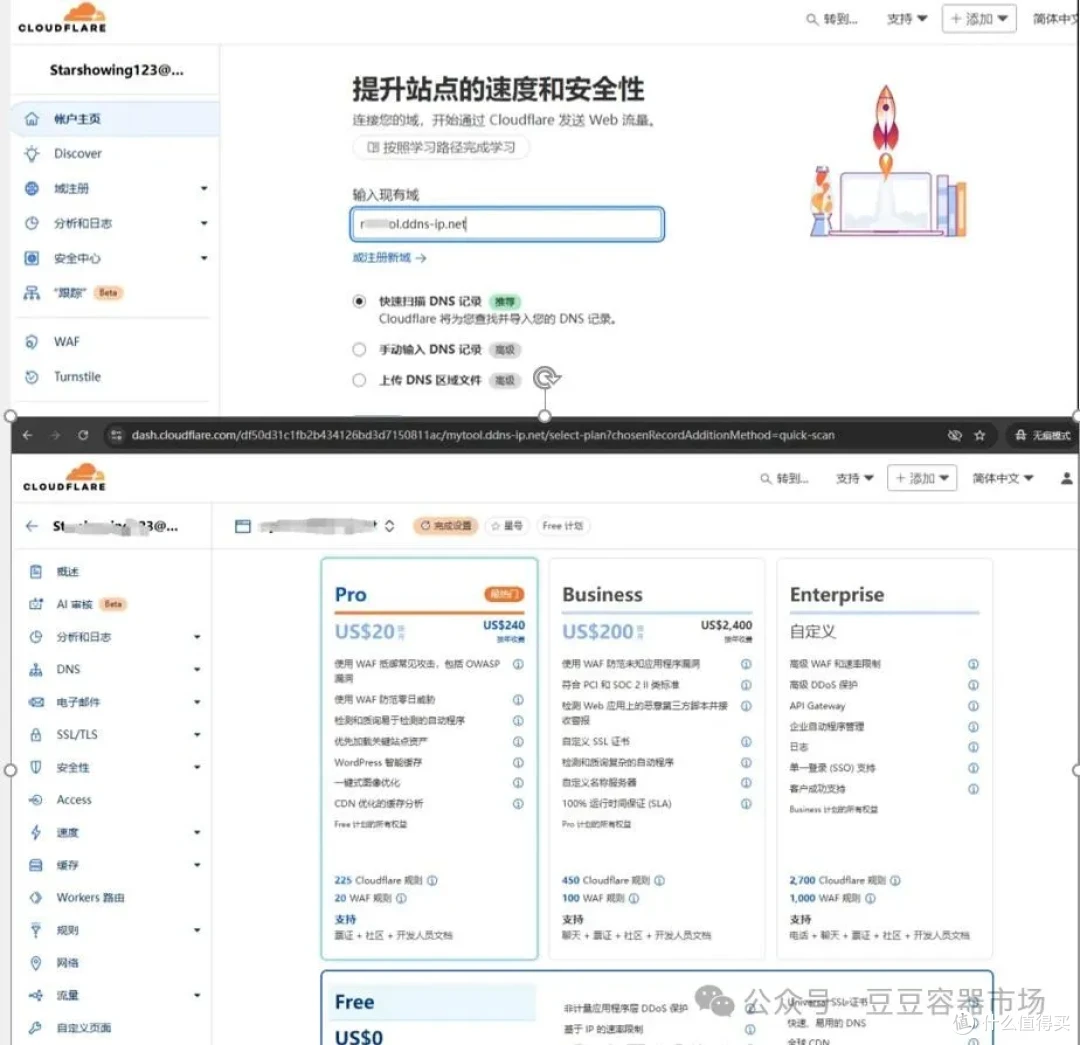The image size is (1080, 1045).
Task: Click the 完成设置 button
Action: [446, 526]
